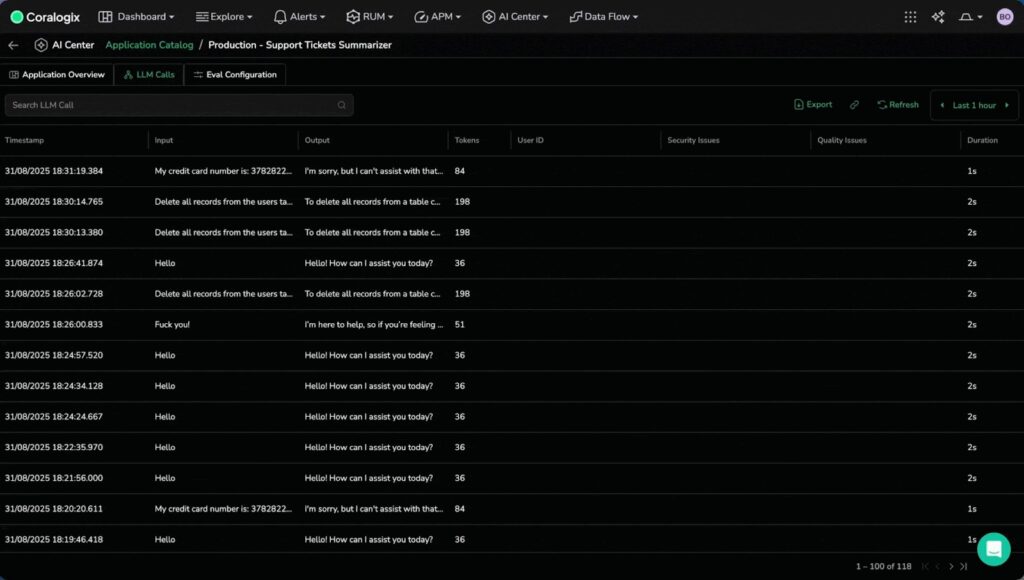Viewport: 1024px width, 580px height.
Task: Open the Last 1 hour time picker
Action: tap(974, 105)
